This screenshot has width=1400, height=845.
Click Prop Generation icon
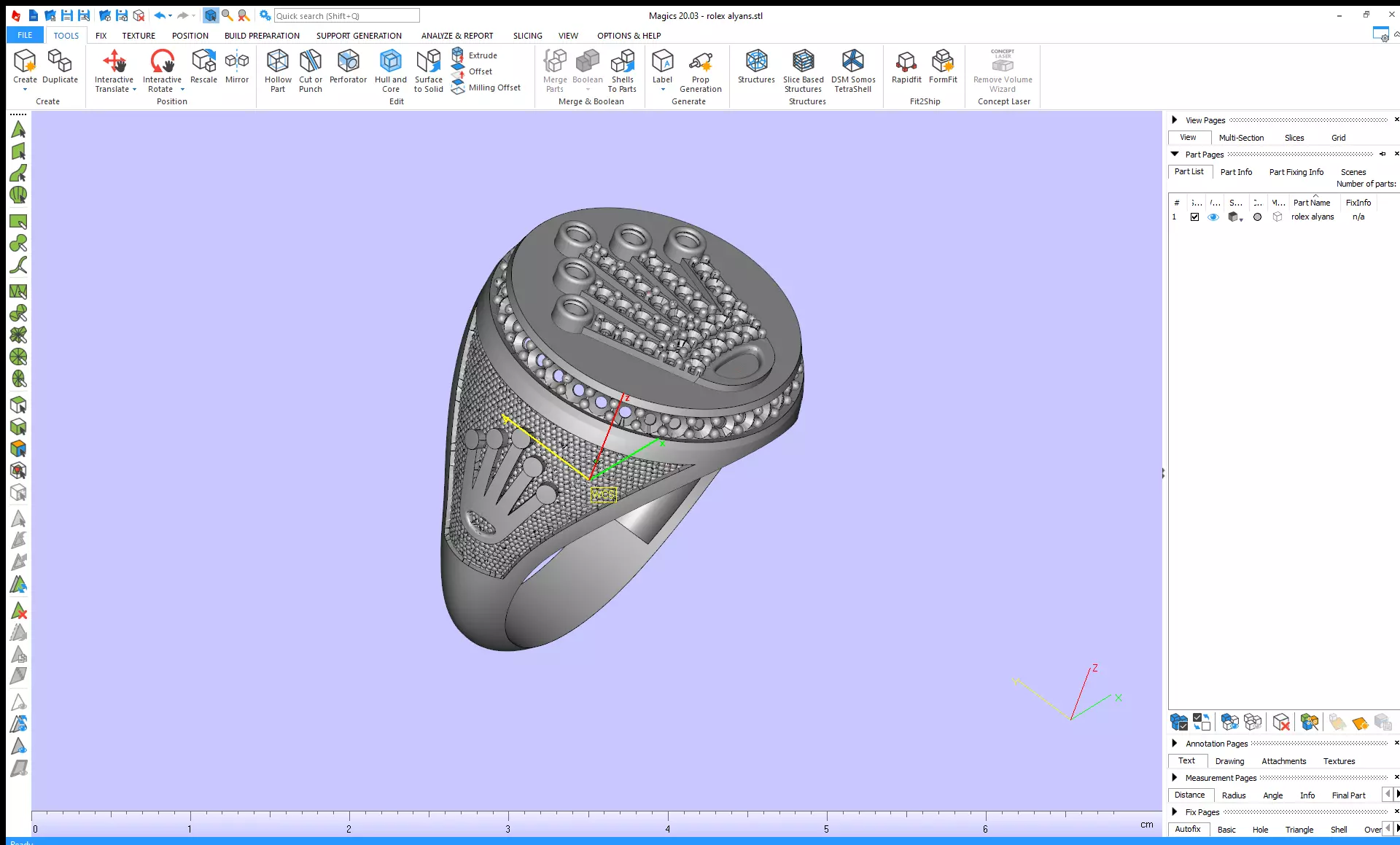pos(701,71)
